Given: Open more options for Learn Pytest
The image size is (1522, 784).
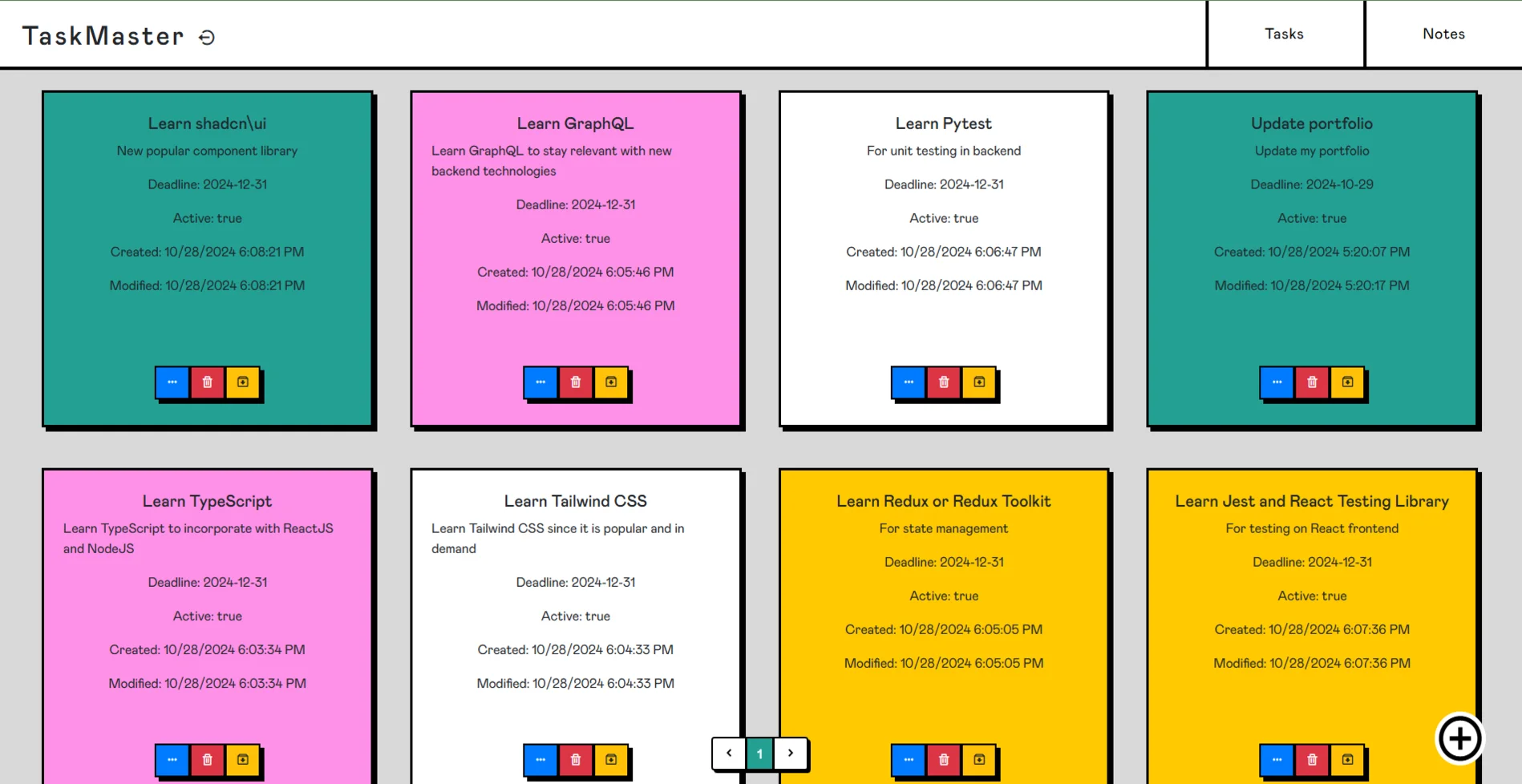Looking at the screenshot, I should click(x=909, y=382).
